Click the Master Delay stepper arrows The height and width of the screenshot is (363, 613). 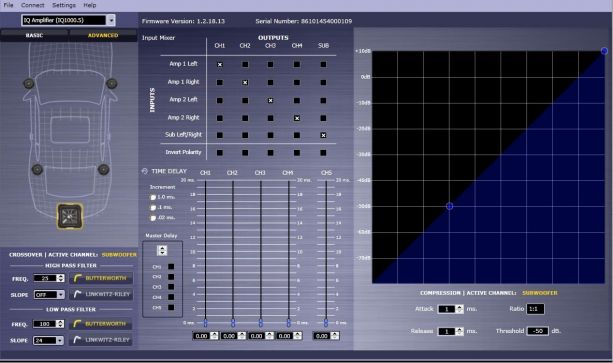tap(162, 250)
